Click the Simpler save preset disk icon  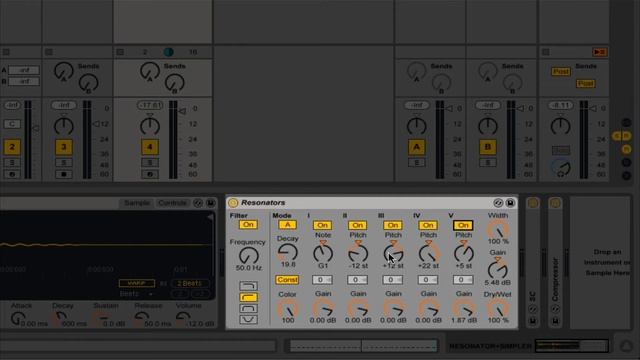[x=210, y=203]
